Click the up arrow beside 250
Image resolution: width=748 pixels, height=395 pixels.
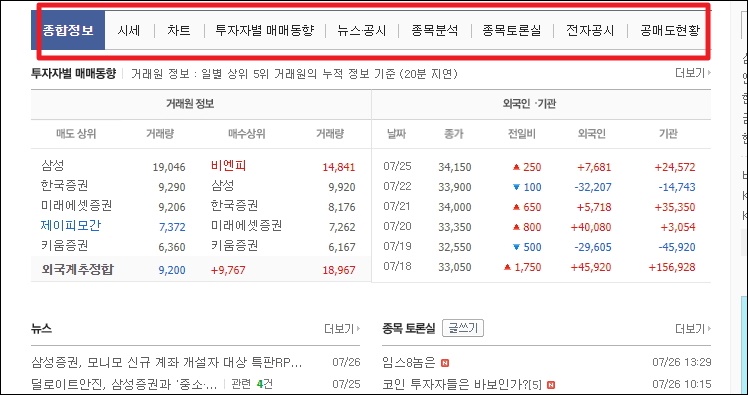(516, 167)
